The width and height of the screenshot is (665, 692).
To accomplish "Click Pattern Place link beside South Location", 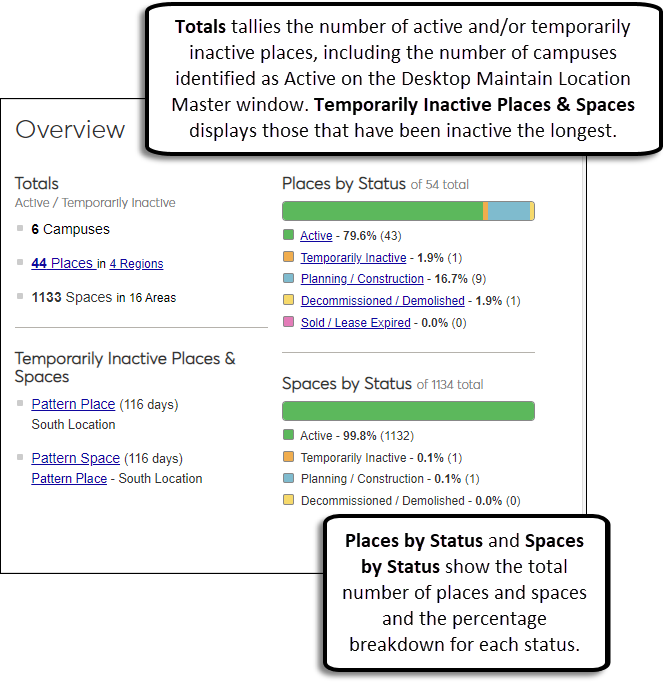I will (x=69, y=479).
